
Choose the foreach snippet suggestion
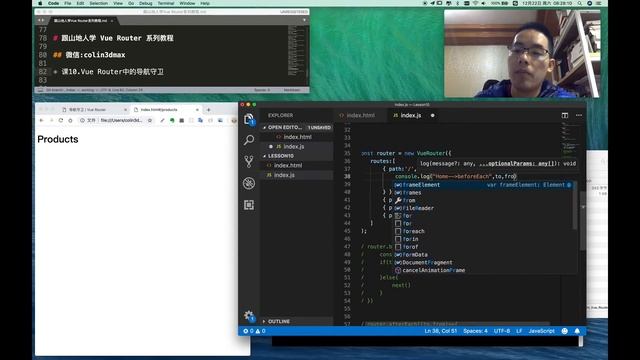483,231
